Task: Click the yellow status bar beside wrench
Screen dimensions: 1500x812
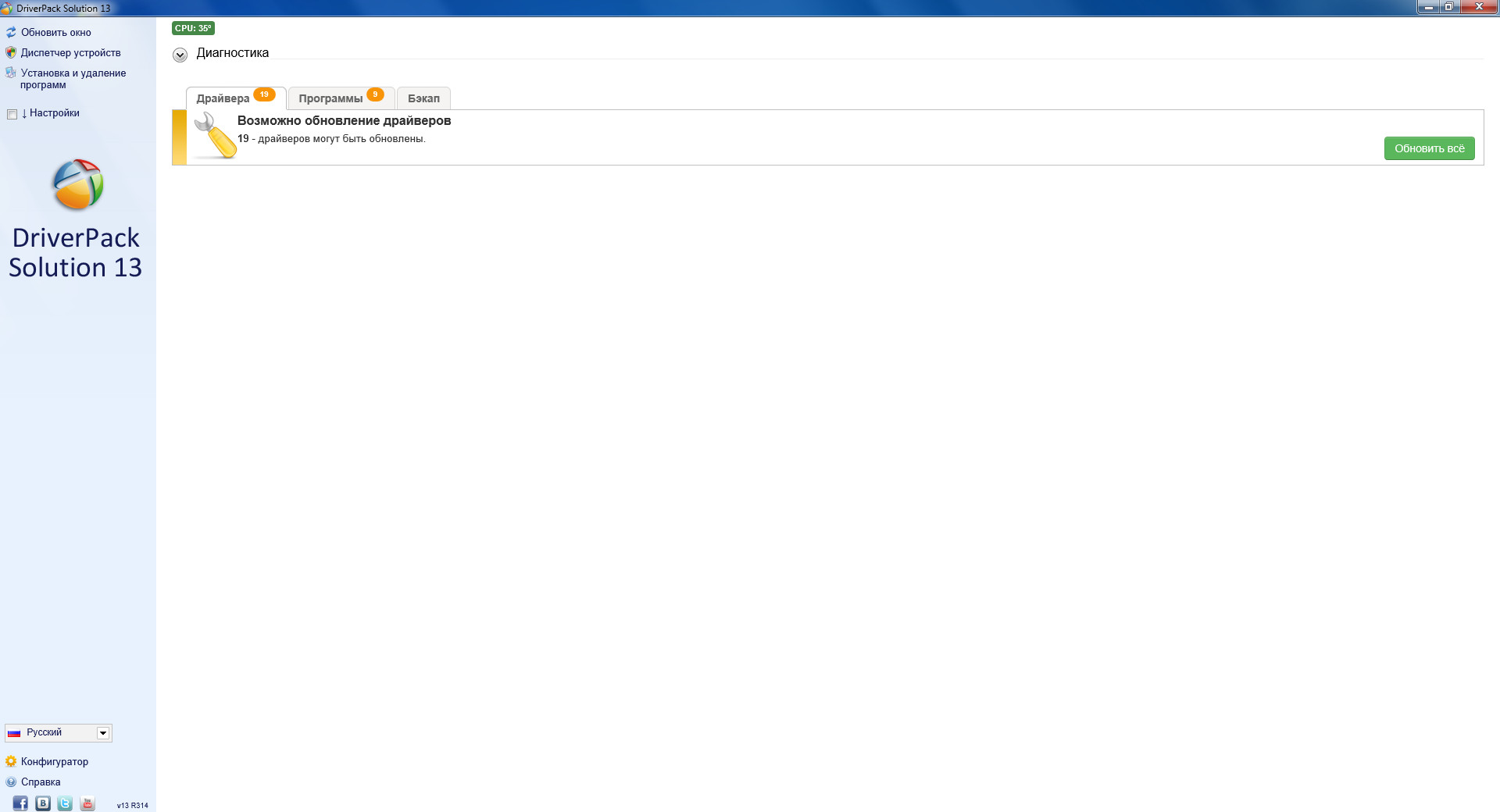Action: (179, 137)
